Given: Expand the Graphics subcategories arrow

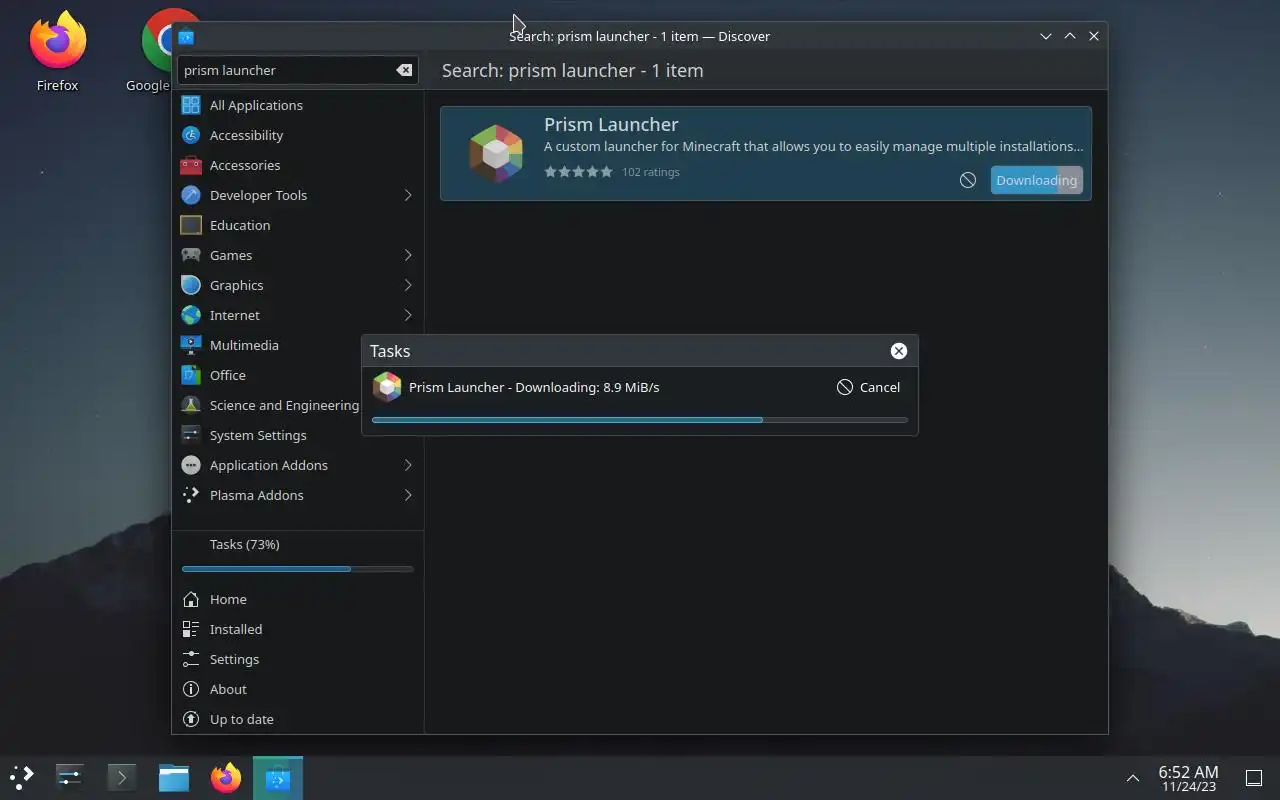Looking at the screenshot, I should [408, 285].
